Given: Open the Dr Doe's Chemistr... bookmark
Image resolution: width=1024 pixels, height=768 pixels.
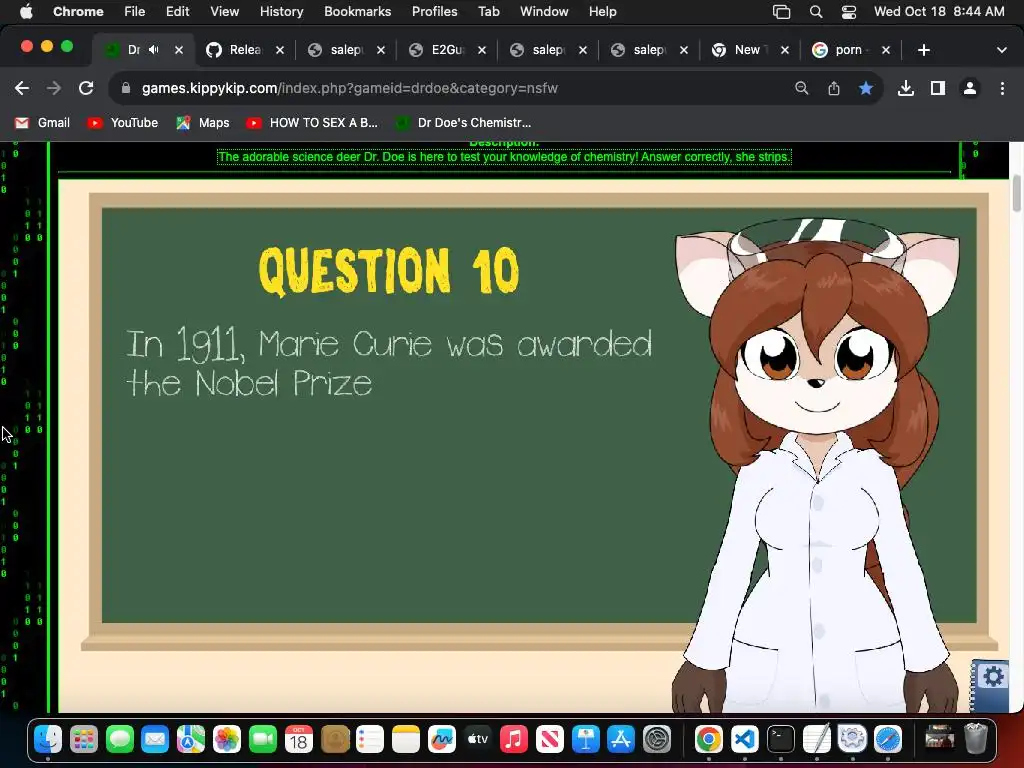Looking at the screenshot, I should pyautogui.click(x=464, y=123).
